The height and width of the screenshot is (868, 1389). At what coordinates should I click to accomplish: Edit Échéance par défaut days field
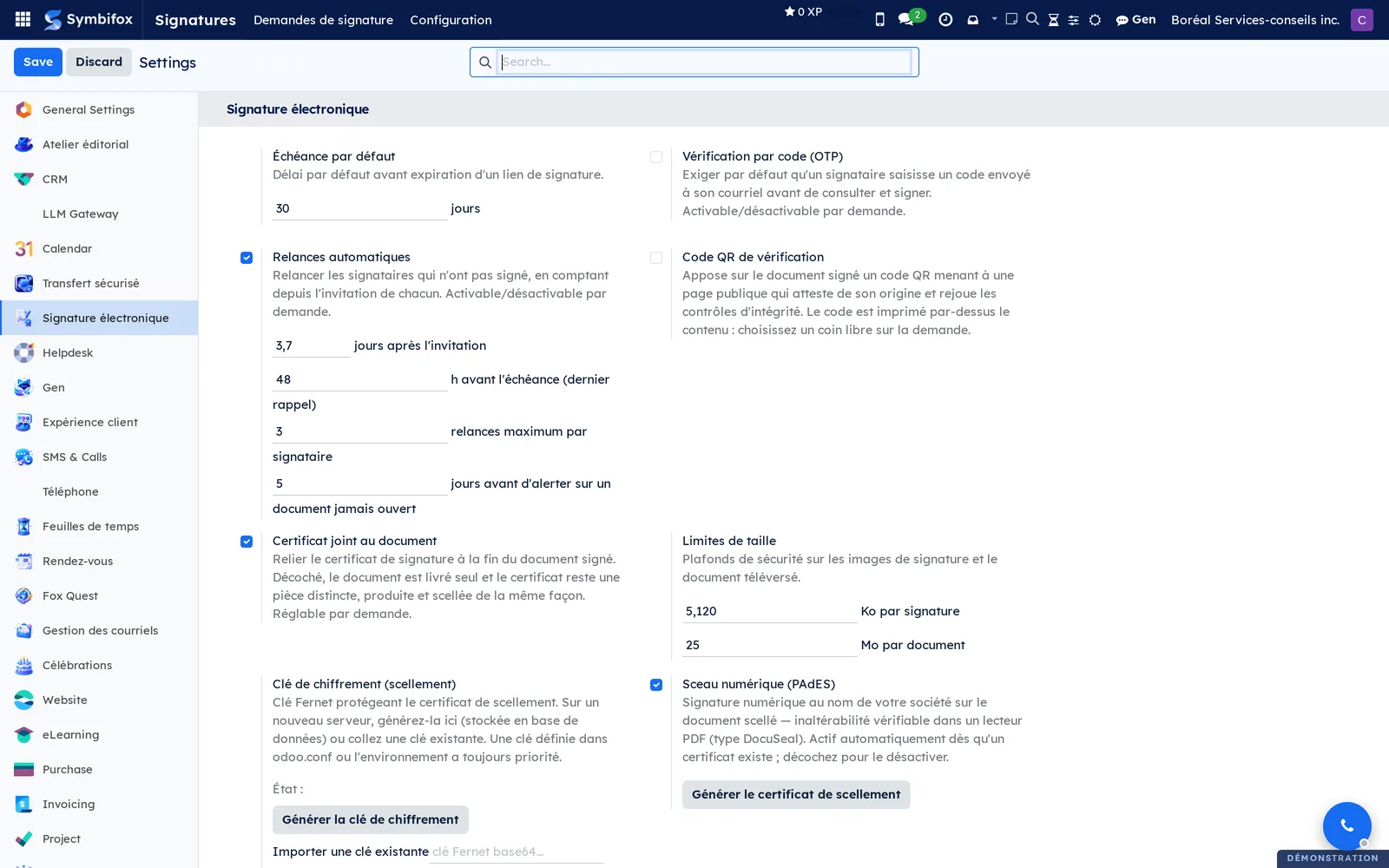pyautogui.click(x=360, y=208)
